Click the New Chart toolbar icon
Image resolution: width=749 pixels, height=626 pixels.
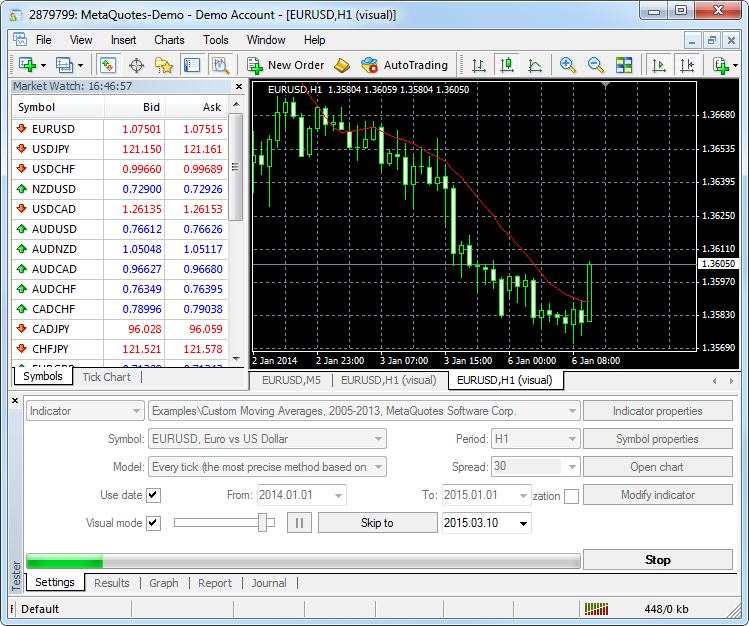coord(27,65)
